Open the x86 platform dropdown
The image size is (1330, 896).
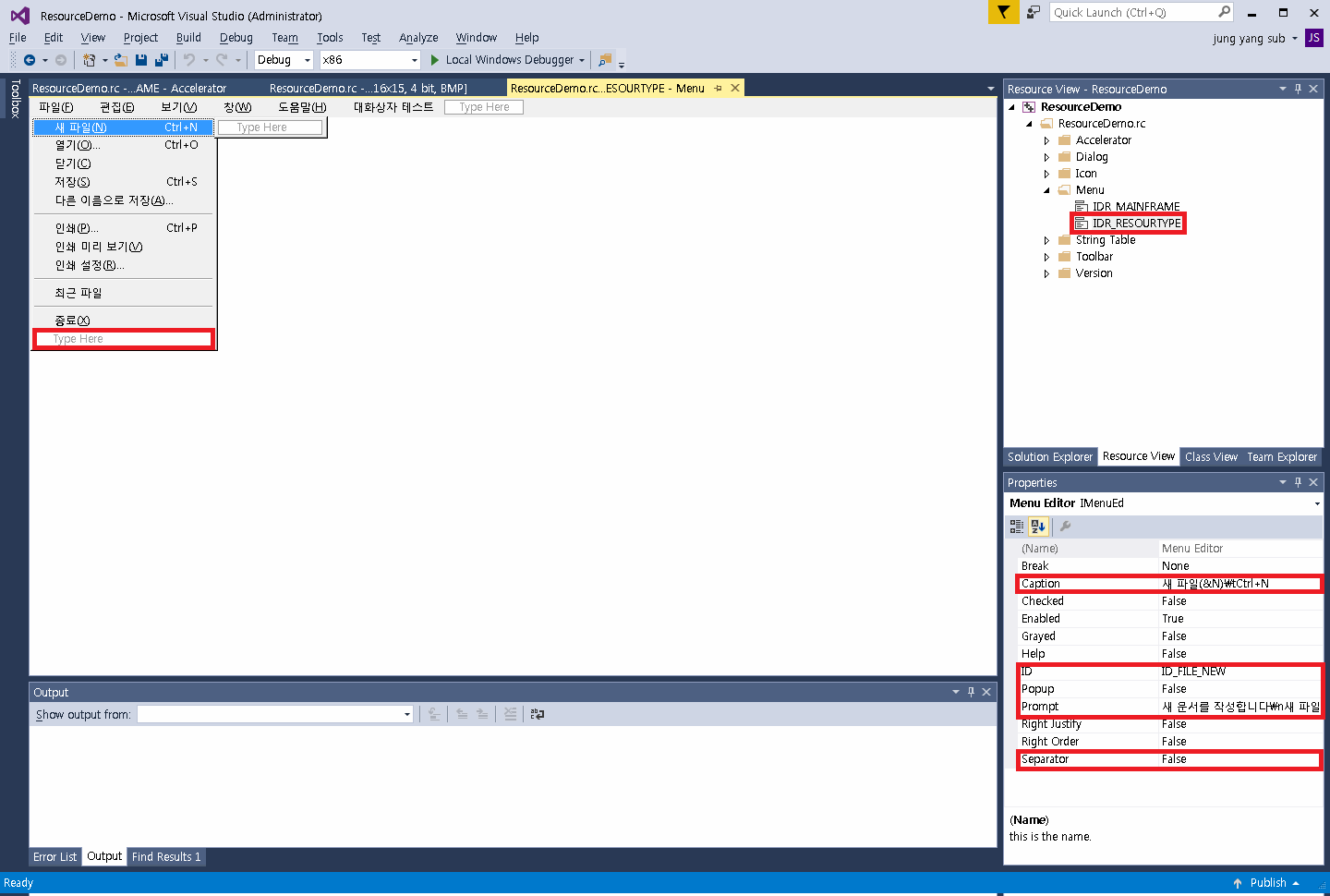point(414,60)
